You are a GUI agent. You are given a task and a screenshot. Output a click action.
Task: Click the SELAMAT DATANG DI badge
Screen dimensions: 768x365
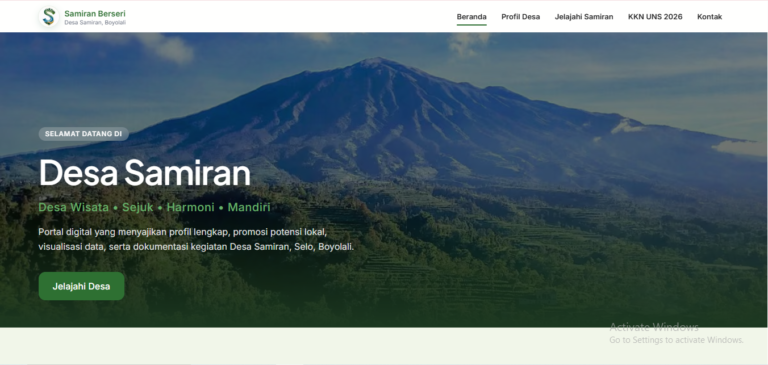click(83, 134)
